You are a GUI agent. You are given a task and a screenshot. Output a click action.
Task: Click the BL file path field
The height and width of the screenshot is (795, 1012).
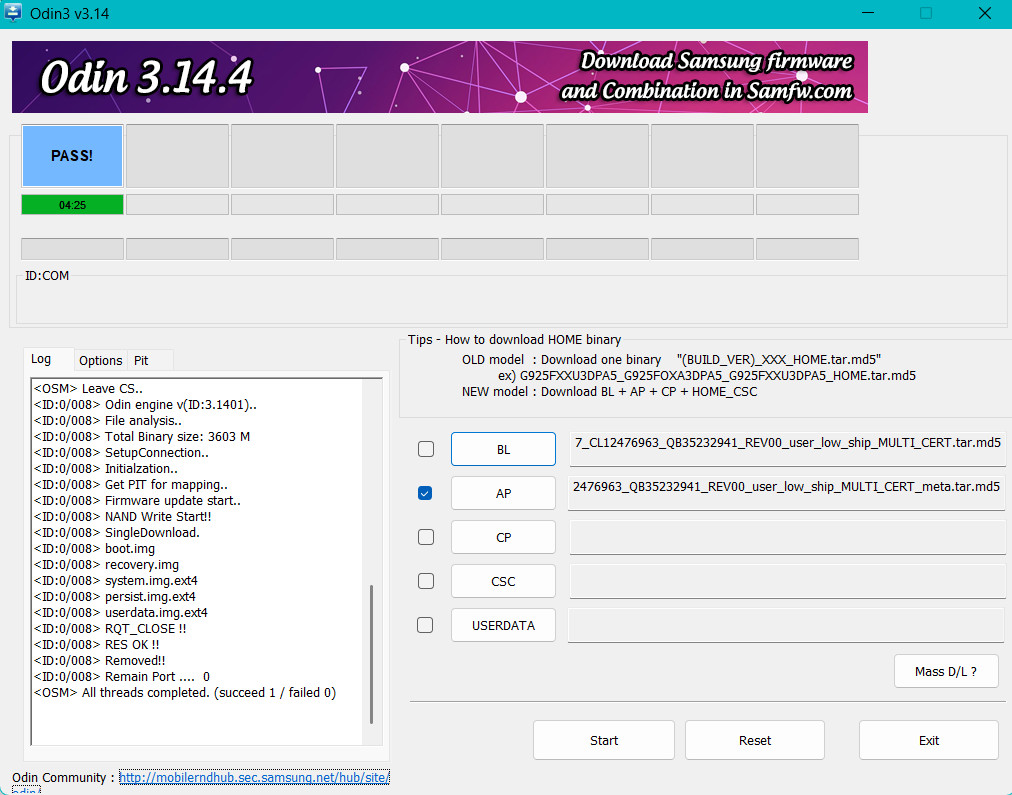click(x=787, y=448)
